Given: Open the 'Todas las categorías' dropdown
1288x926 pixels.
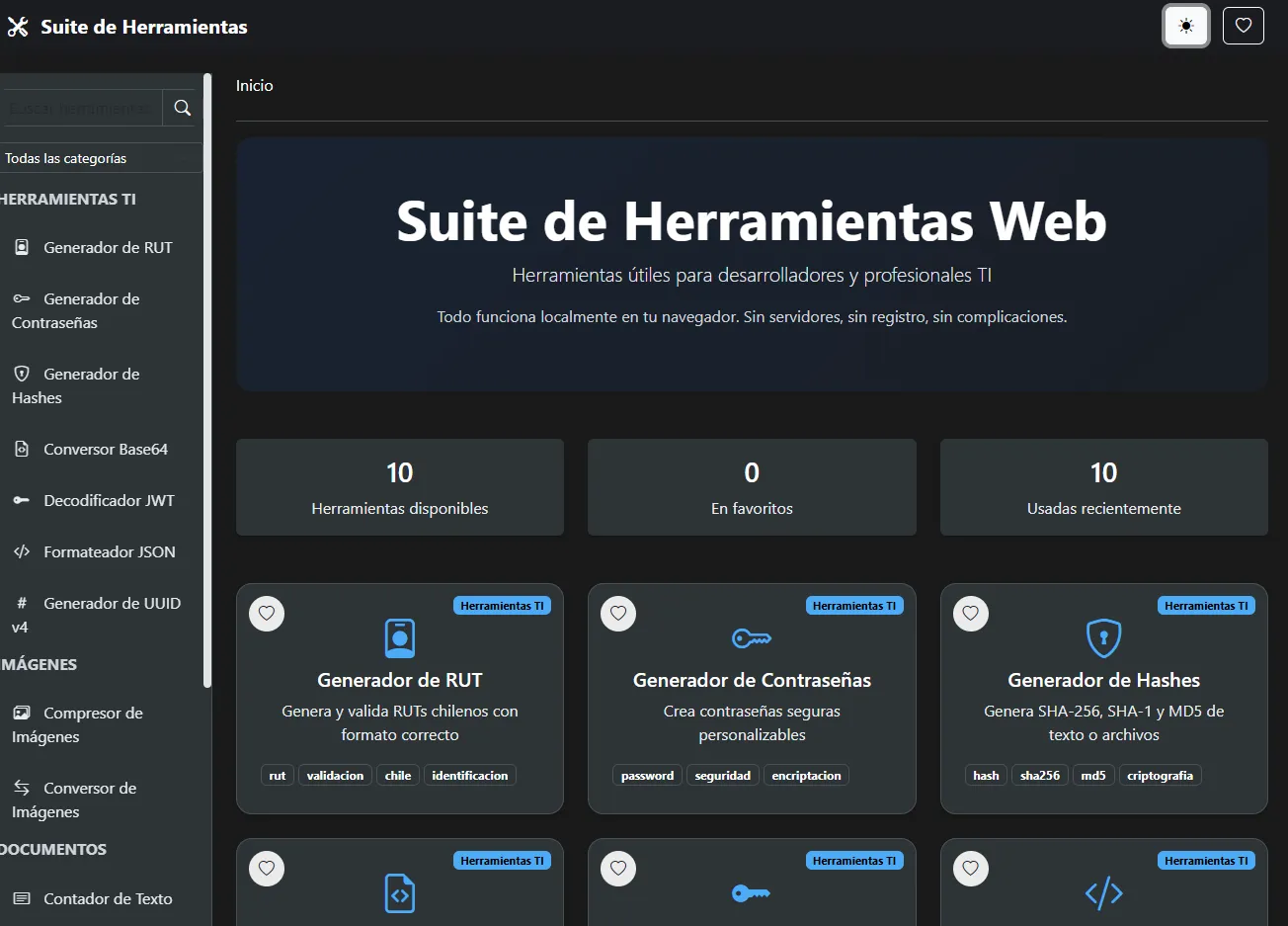Looking at the screenshot, I should point(101,158).
